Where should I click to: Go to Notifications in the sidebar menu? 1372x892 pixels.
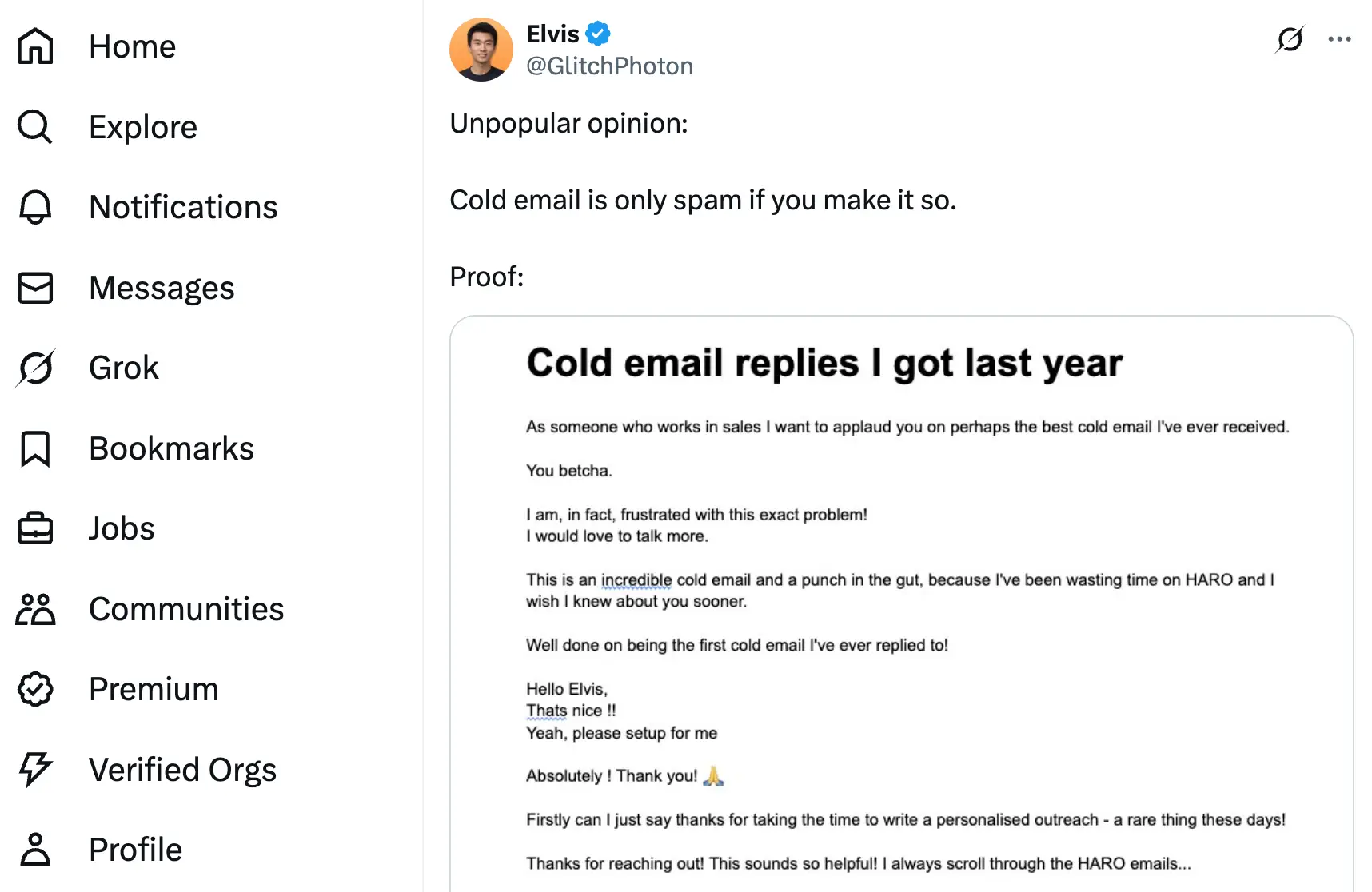point(183,207)
